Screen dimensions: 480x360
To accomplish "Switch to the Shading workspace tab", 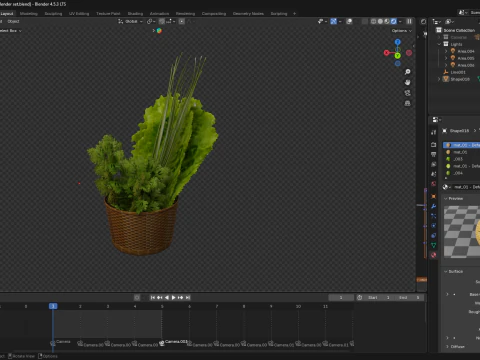I will [x=135, y=14].
